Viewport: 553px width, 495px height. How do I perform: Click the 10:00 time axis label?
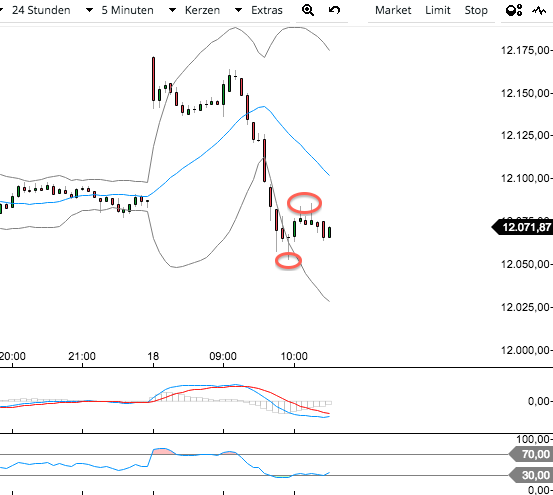coord(294,356)
